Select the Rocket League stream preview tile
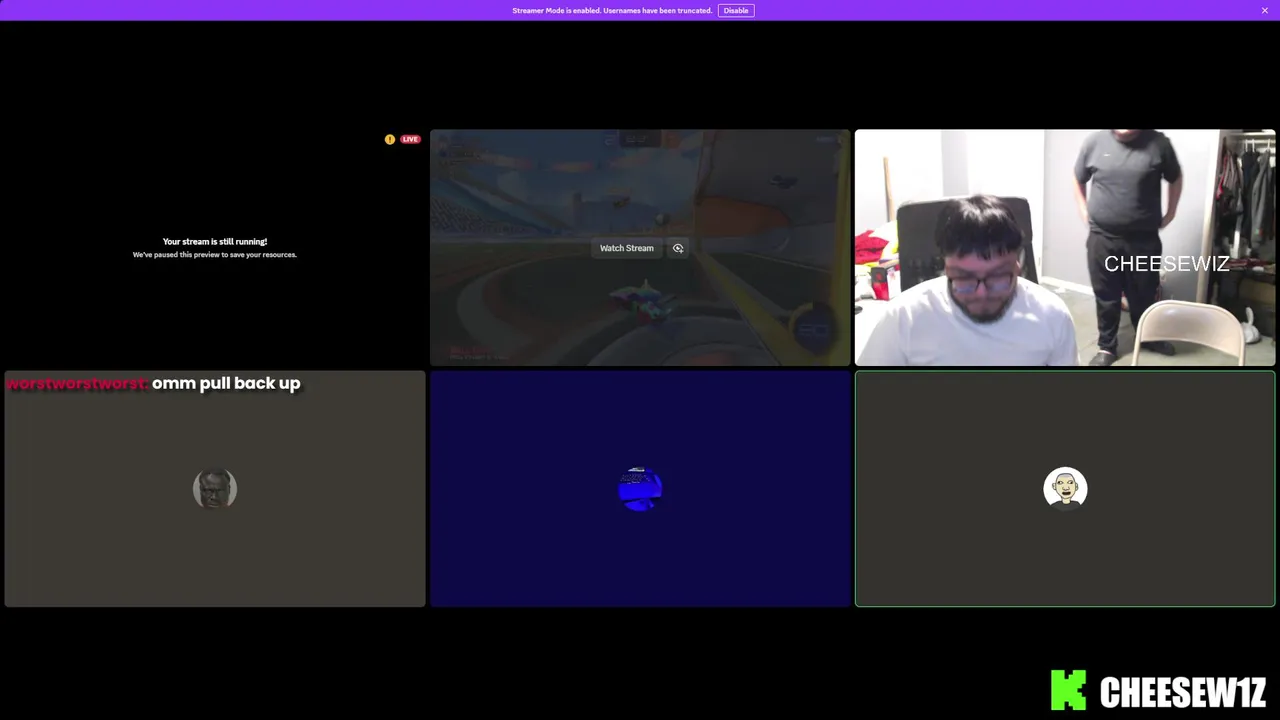This screenshot has height=720, width=1280. pos(640,247)
